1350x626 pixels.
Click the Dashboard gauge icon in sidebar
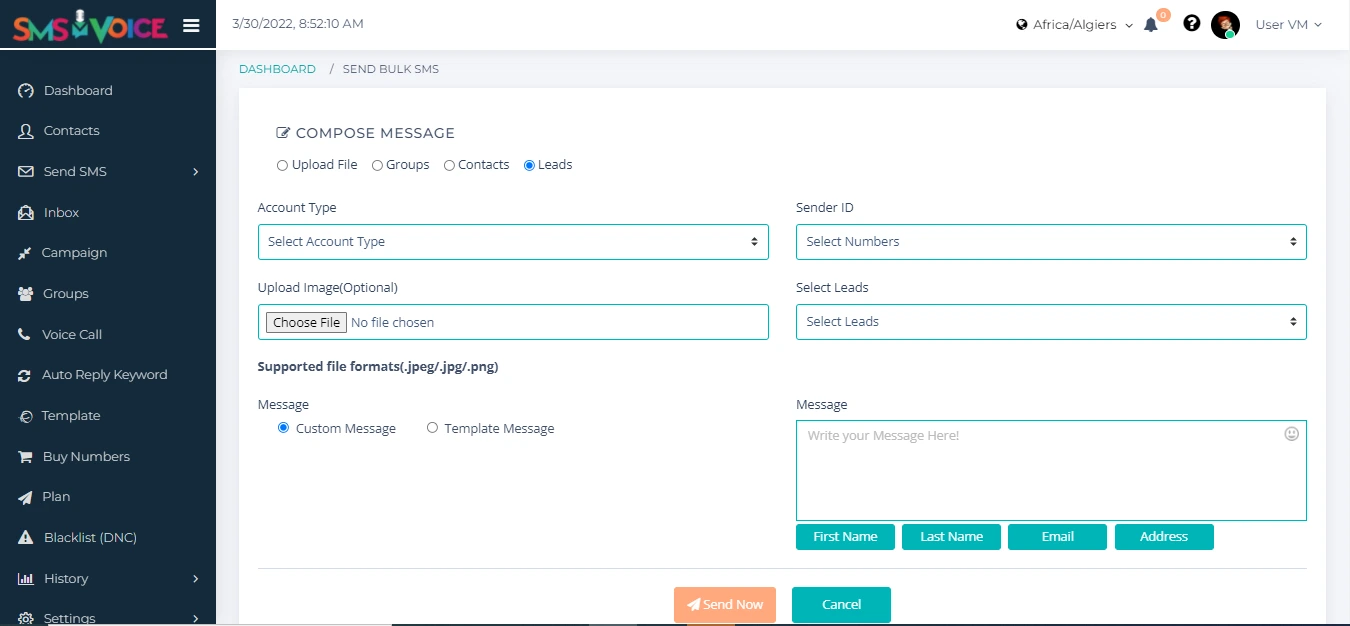[26, 91]
